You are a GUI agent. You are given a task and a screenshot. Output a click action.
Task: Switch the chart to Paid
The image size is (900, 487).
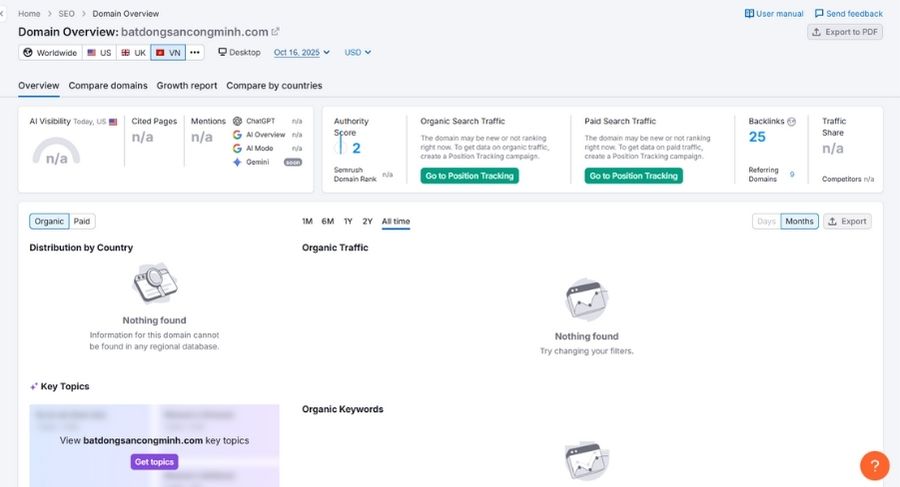tap(82, 221)
